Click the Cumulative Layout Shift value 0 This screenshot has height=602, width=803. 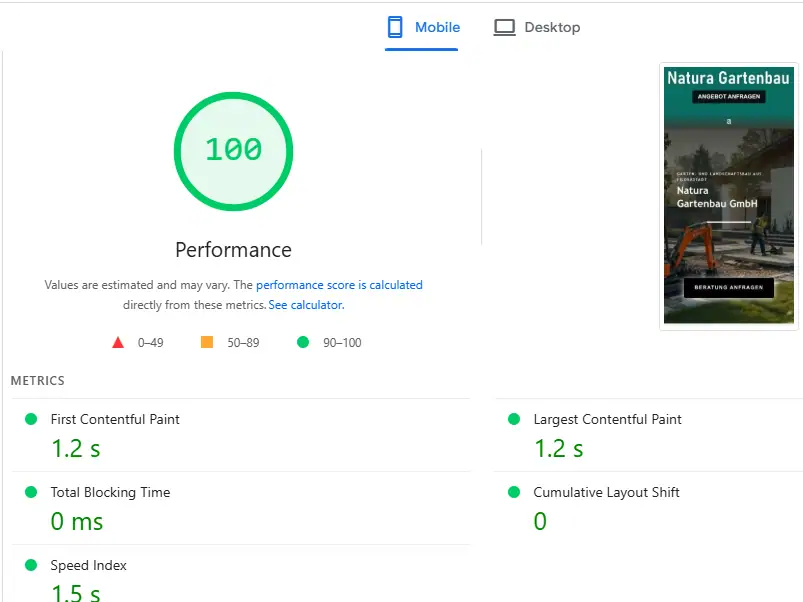point(540,522)
